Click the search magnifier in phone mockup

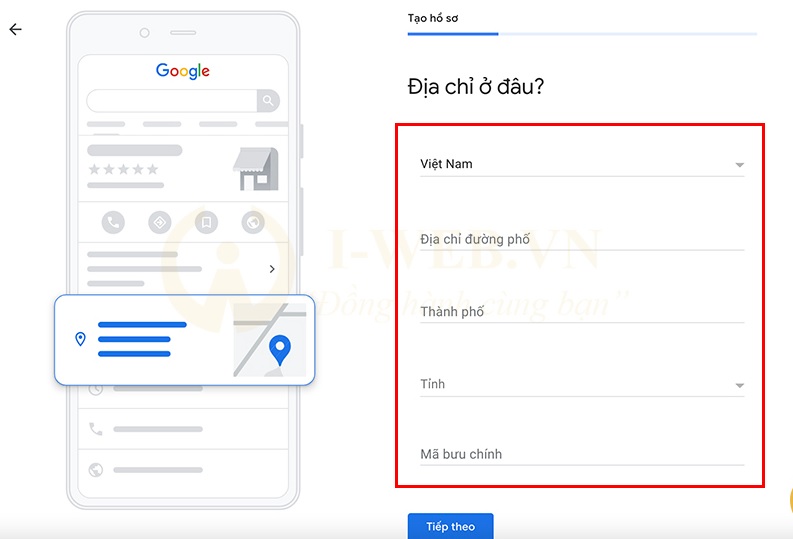coord(268,101)
